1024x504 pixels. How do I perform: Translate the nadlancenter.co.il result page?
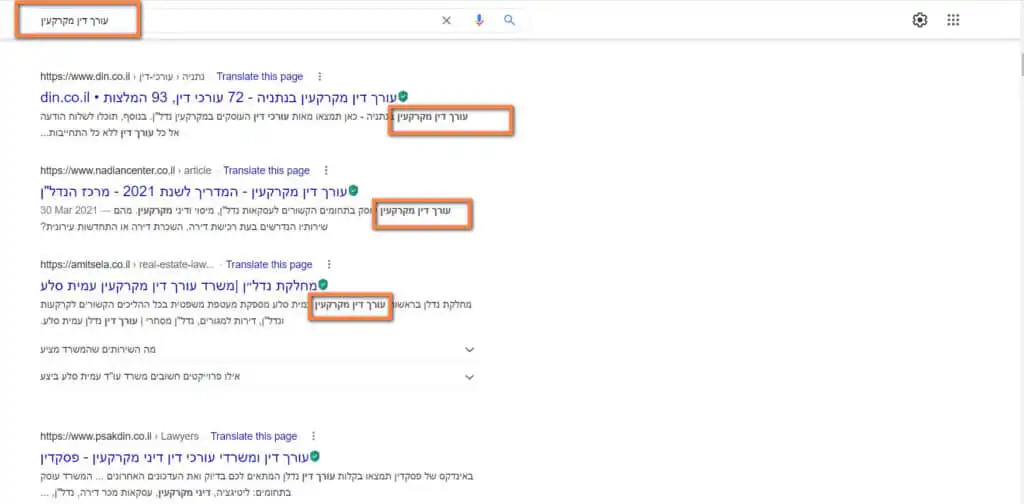click(266, 171)
